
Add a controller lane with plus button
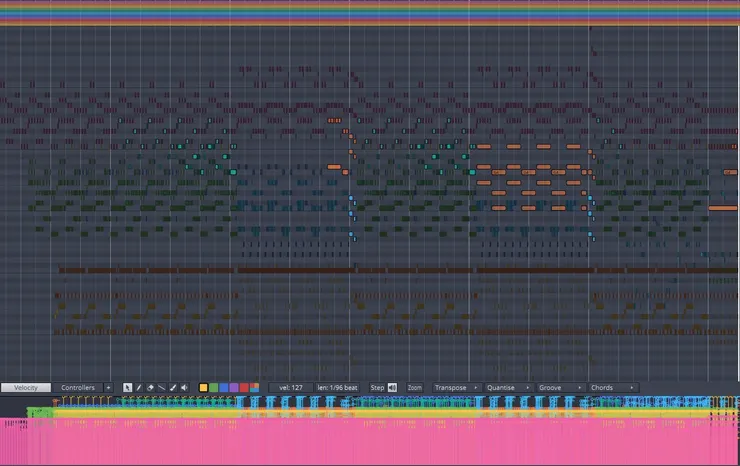point(108,388)
